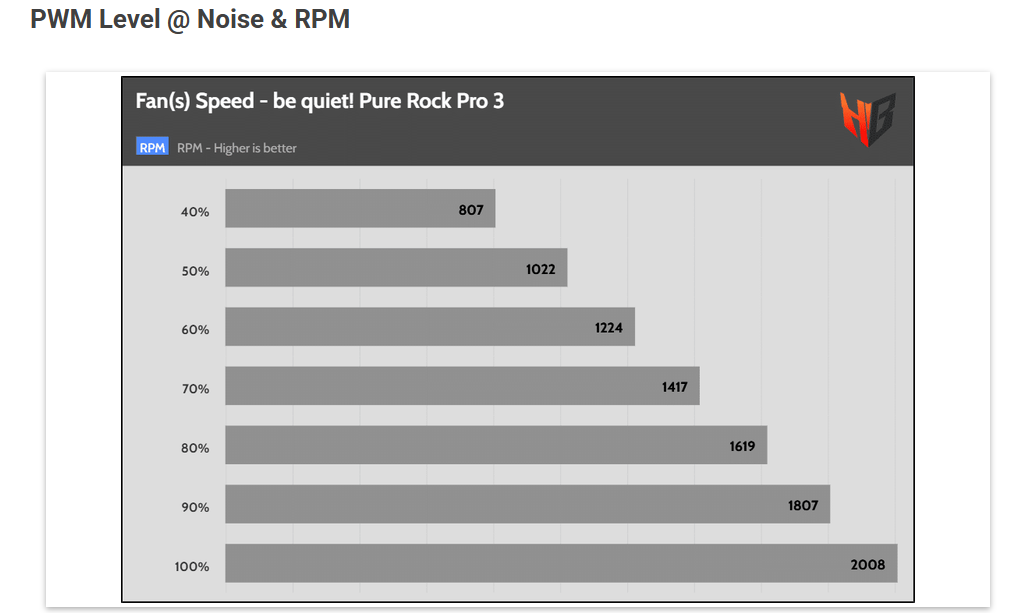Image resolution: width=1029 pixels, height=613 pixels.
Task: Click the 60% bar labeled 1224
Action: point(430,327)
